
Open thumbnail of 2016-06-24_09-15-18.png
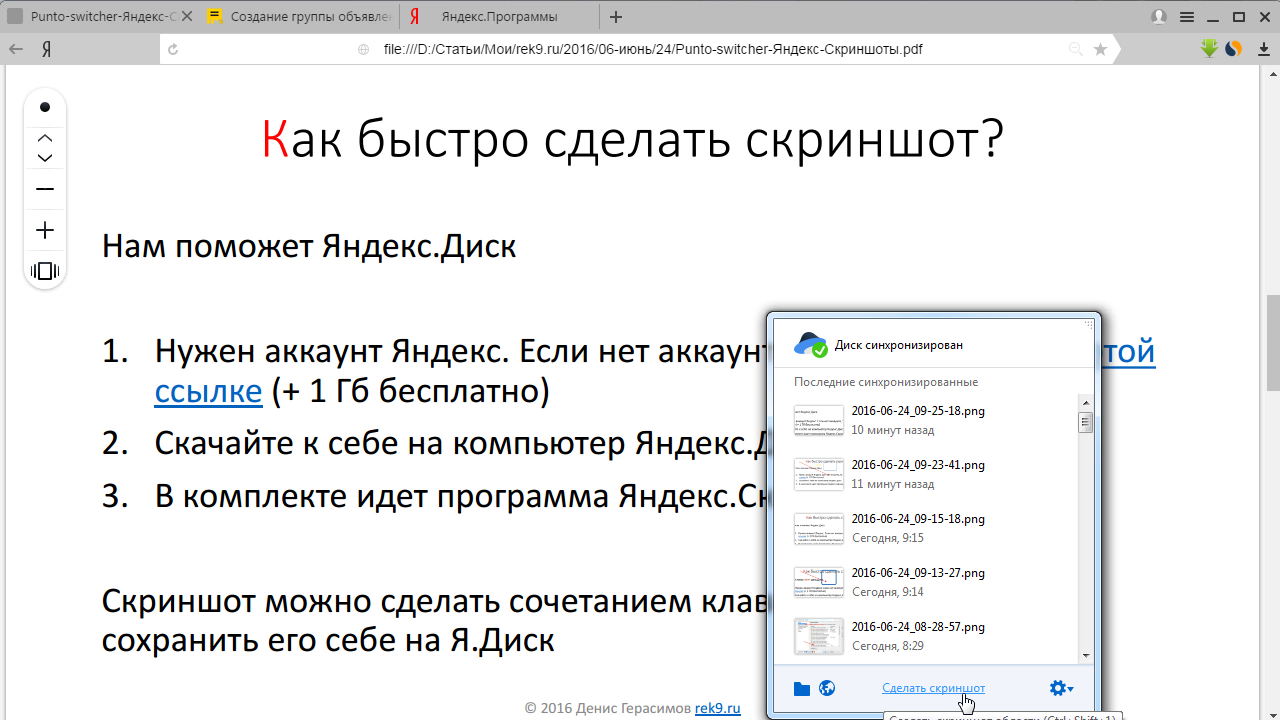click(818, 528)
